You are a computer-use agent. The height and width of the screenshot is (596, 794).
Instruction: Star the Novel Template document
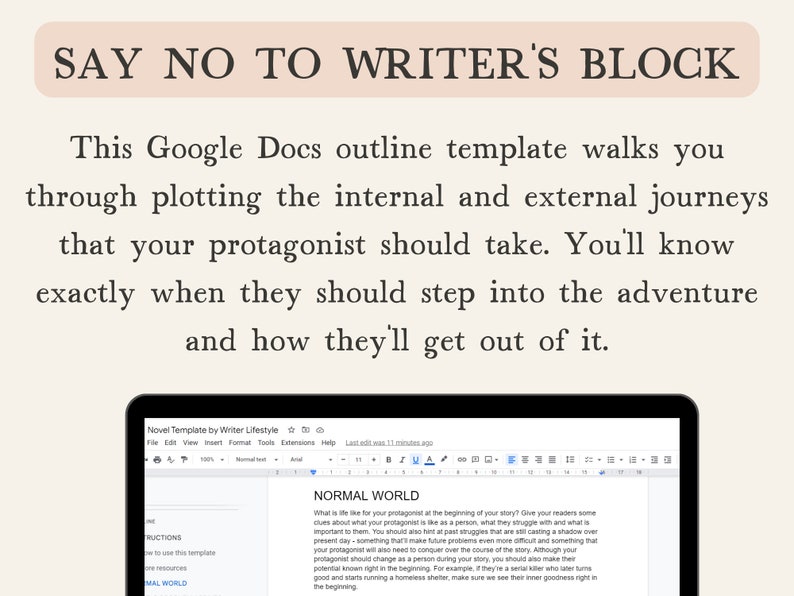[x=291, y=430]
